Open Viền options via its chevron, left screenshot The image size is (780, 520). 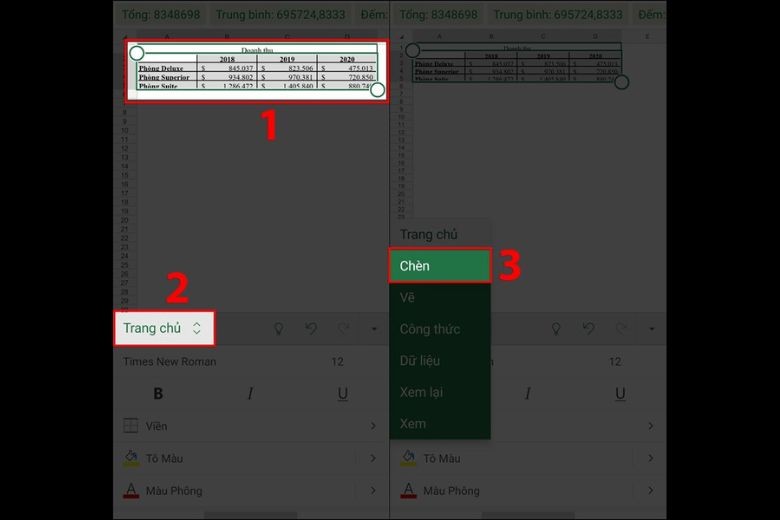tap(373, 426)
